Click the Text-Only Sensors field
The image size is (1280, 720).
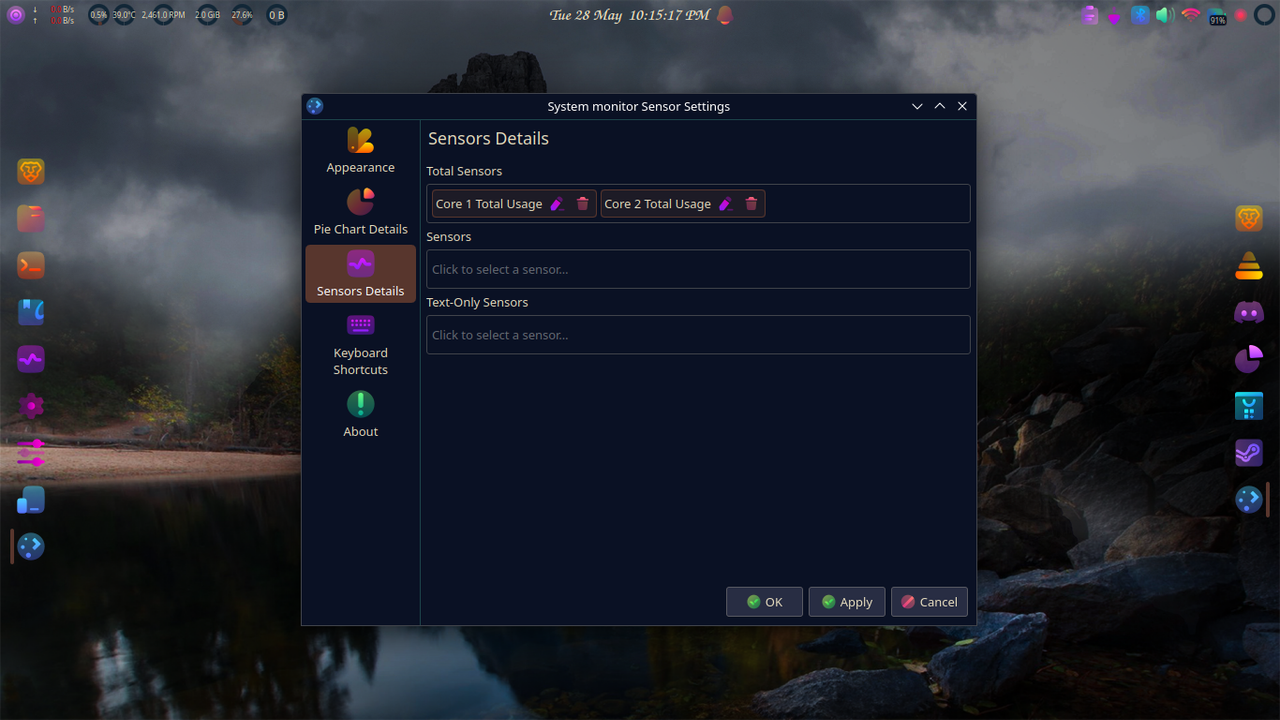tap(698, 335)
